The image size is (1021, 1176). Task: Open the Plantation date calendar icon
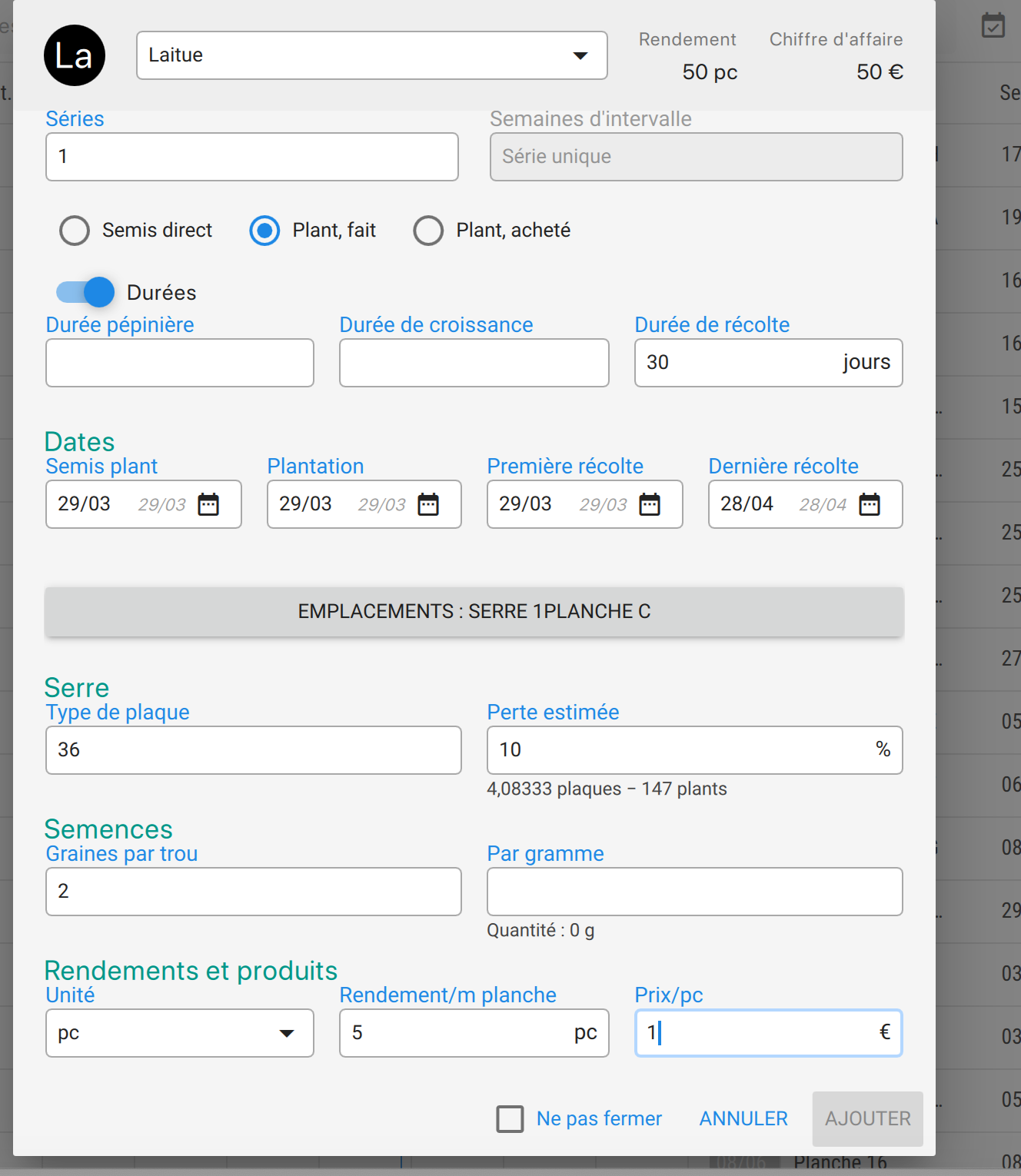pos(428,505)
